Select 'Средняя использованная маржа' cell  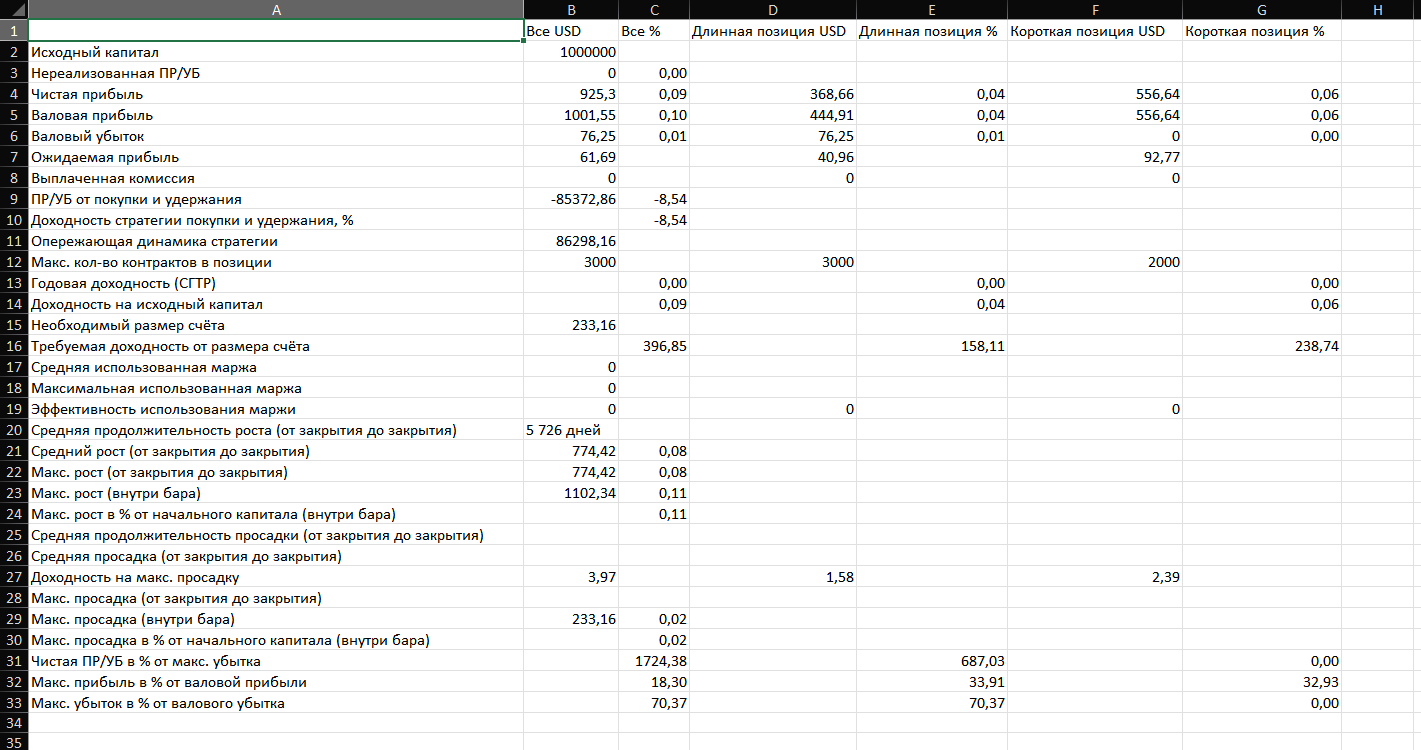pyautogui.click(x=276, y=367)
